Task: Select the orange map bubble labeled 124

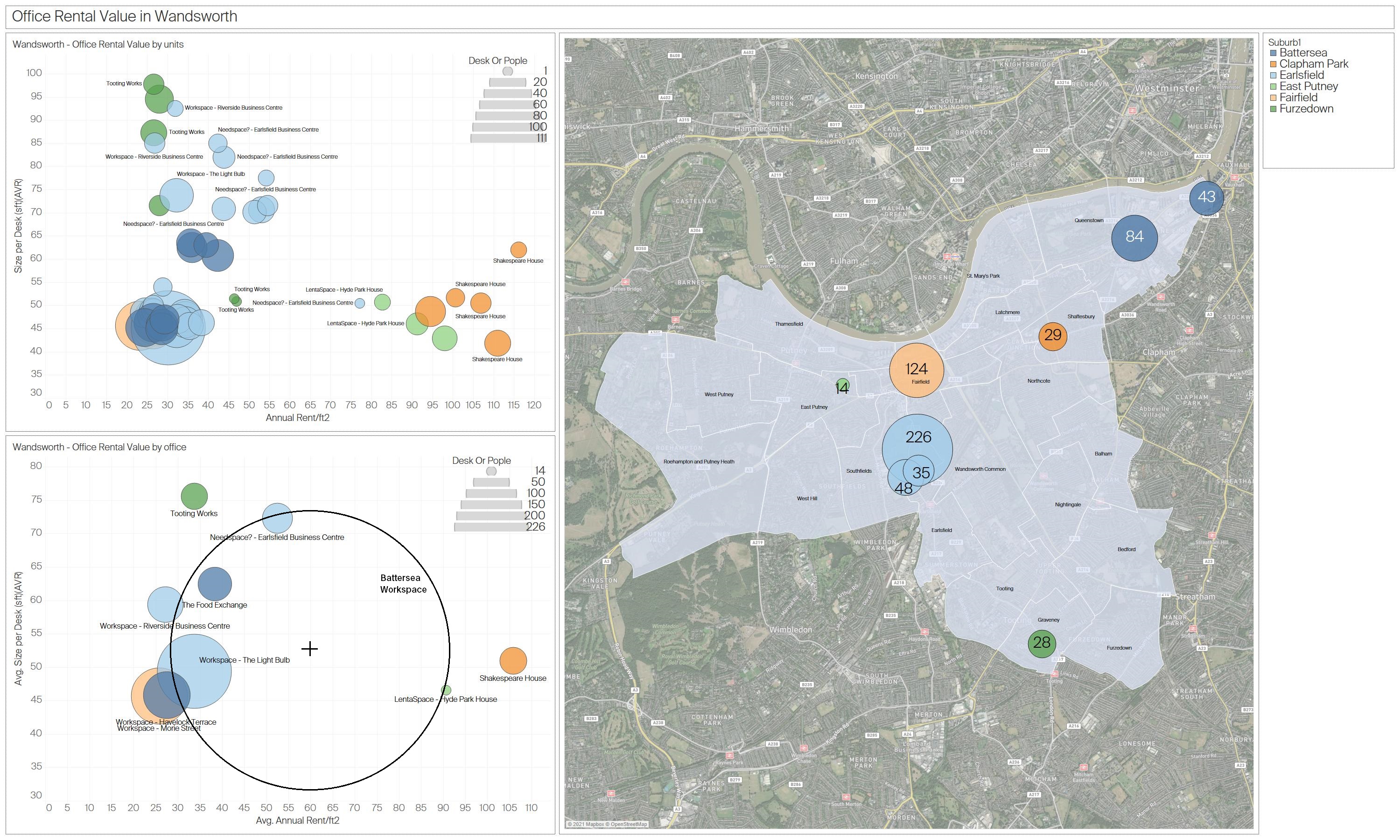Action: tap(917, 370)
